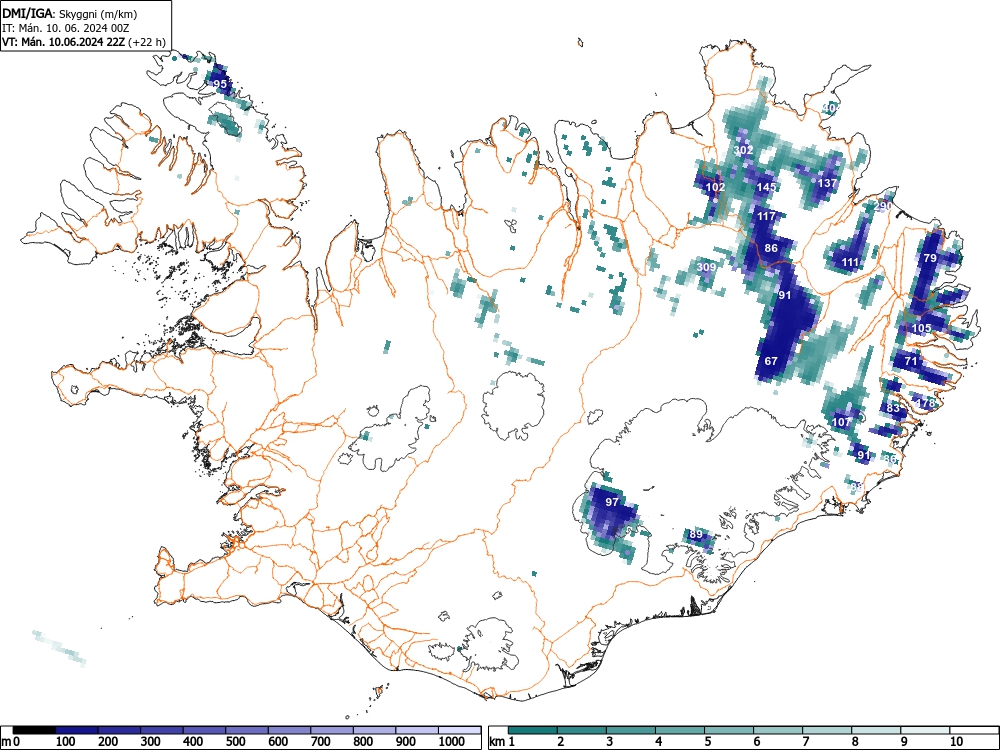Click the value 97 on the Vatnajökull glacier

[612, 502]
